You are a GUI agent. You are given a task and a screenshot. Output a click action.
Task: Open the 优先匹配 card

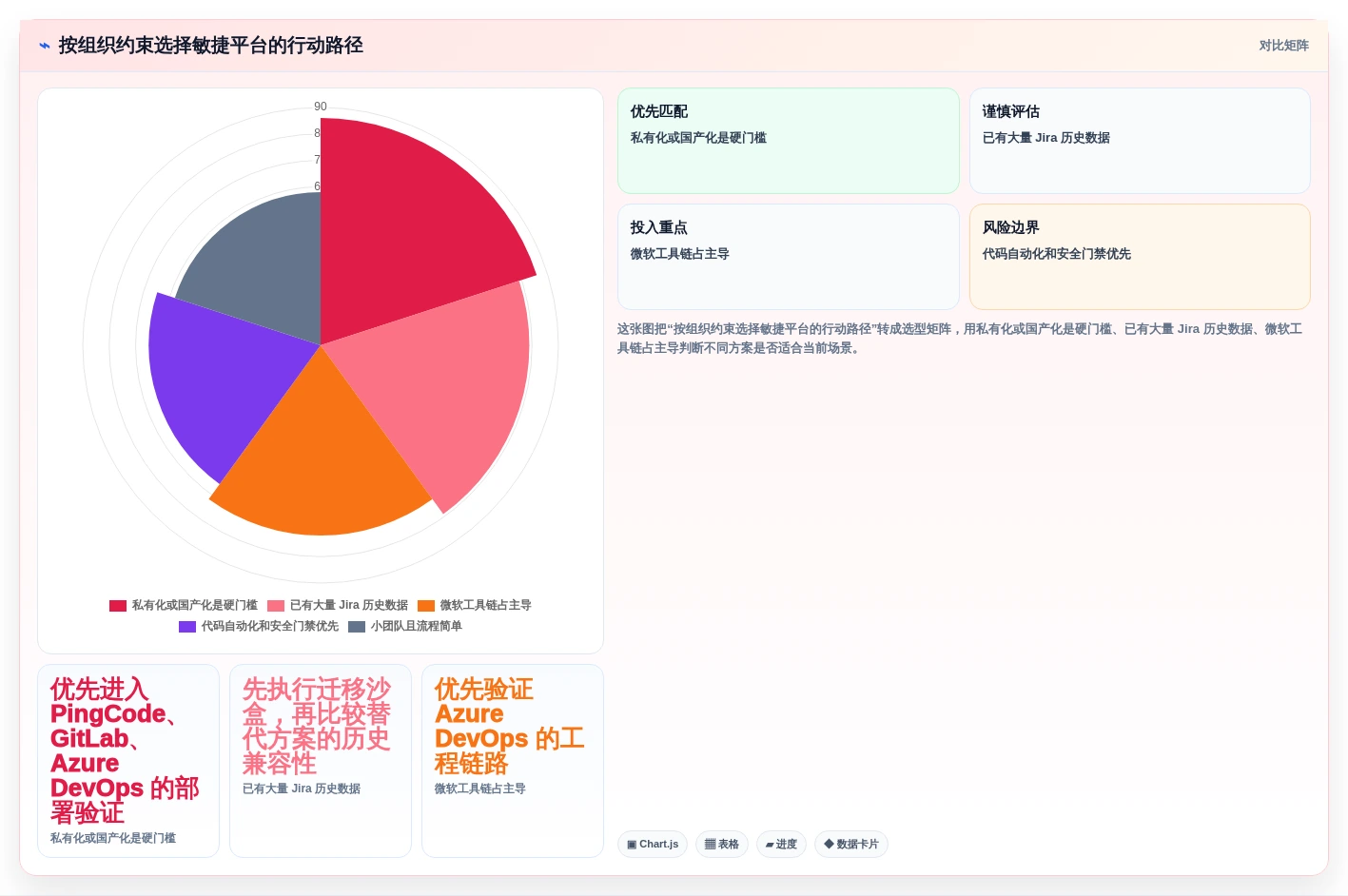click(x=789, y=141)
